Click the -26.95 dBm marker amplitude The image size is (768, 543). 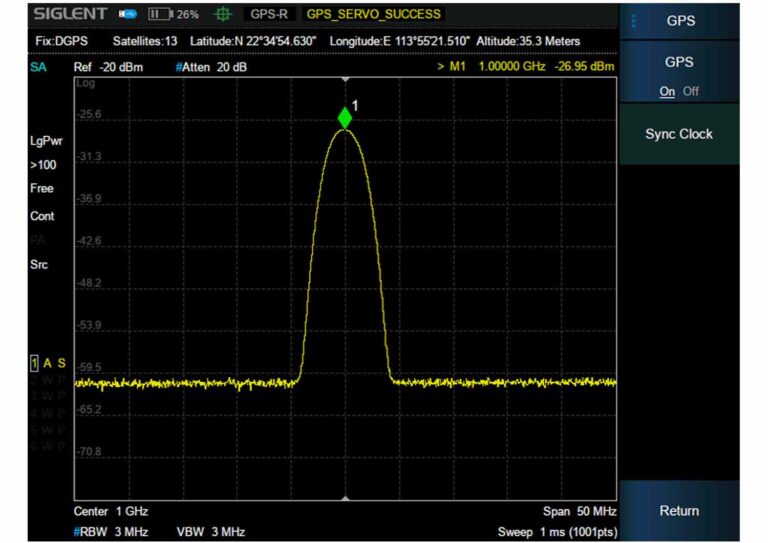coord(584,67)
